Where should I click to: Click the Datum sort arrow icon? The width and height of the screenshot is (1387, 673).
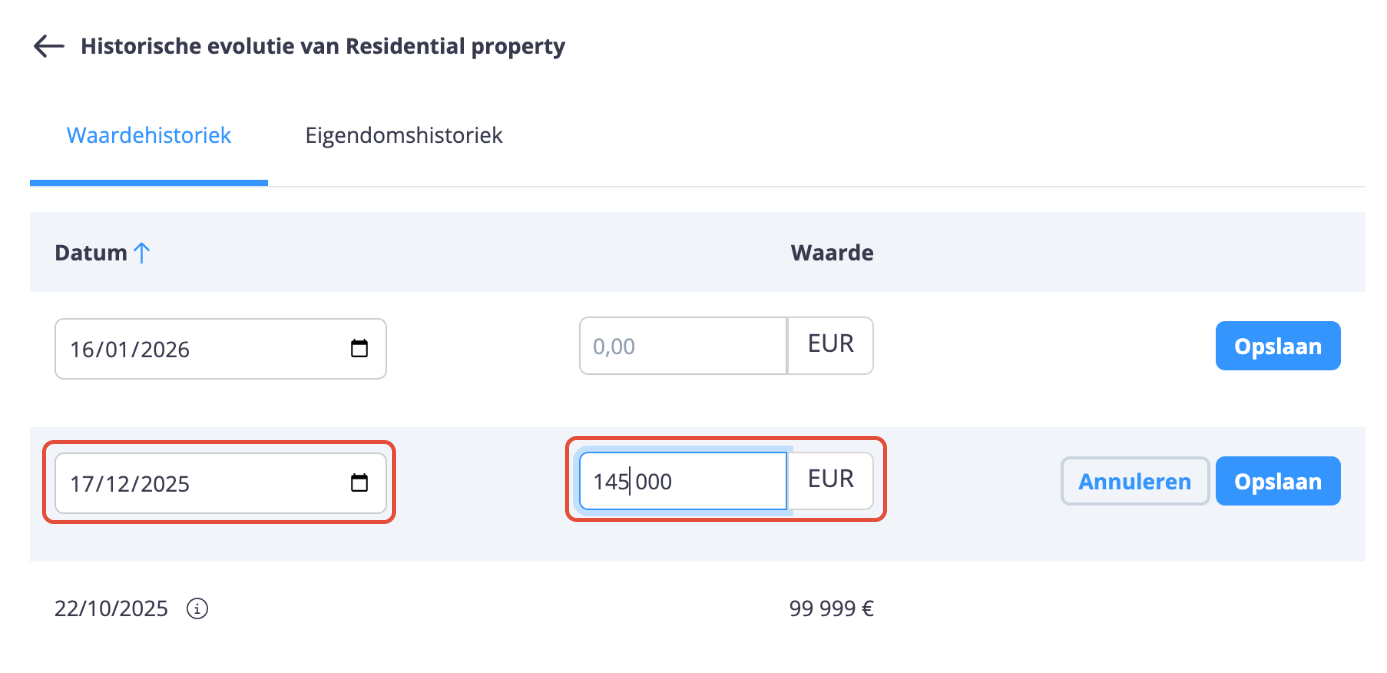(141, 253)
